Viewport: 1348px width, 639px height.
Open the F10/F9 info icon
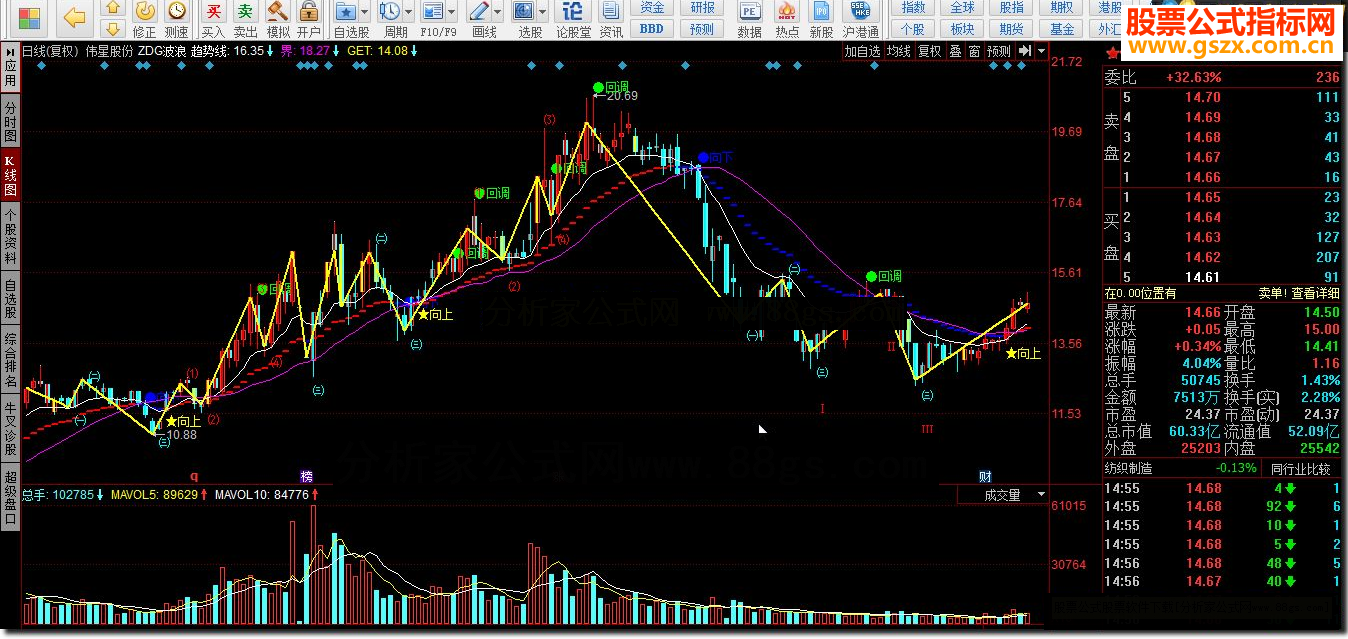[432, 12]
